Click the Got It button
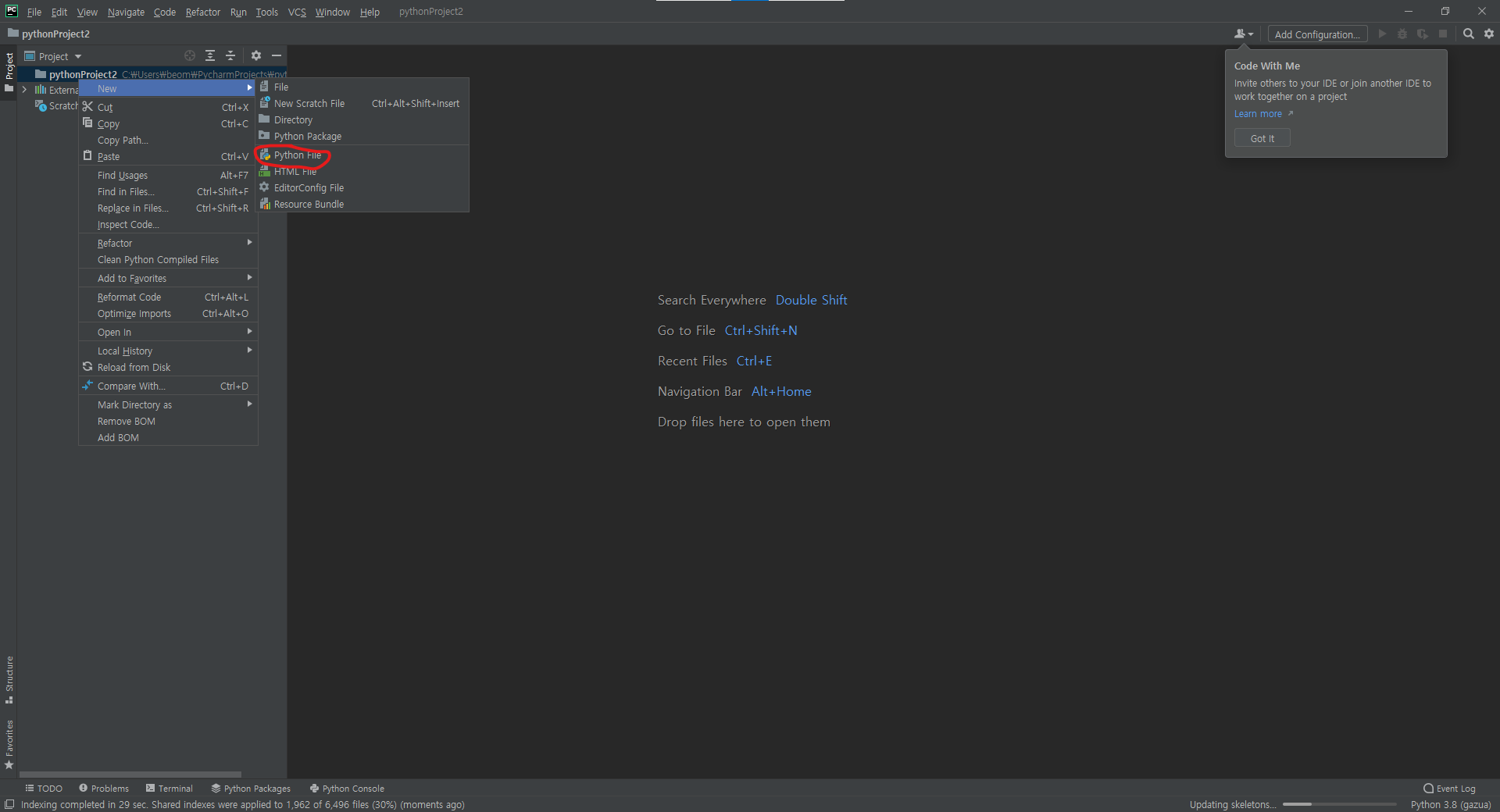Screen dimensions: 1500x812 (1262, 138)
